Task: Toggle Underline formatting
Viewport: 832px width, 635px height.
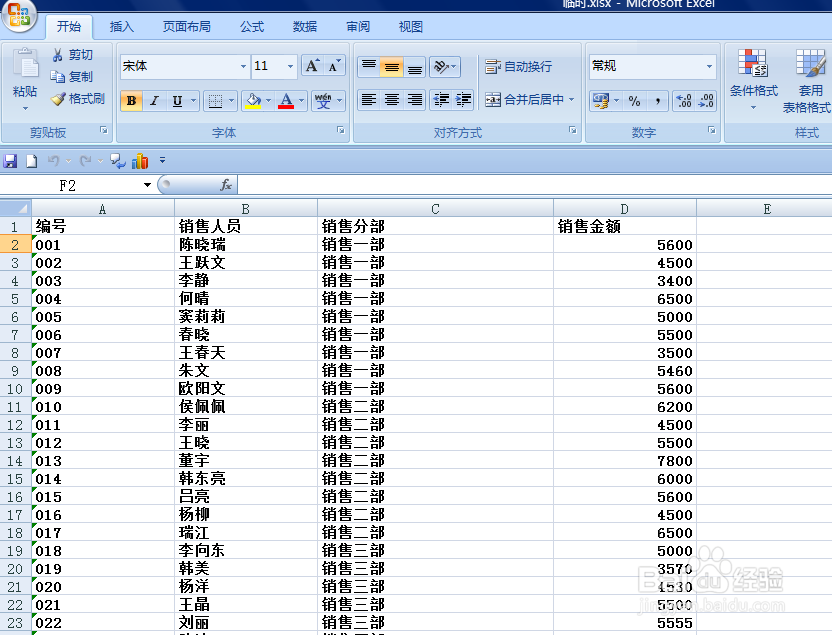Action: coord(177,100)
